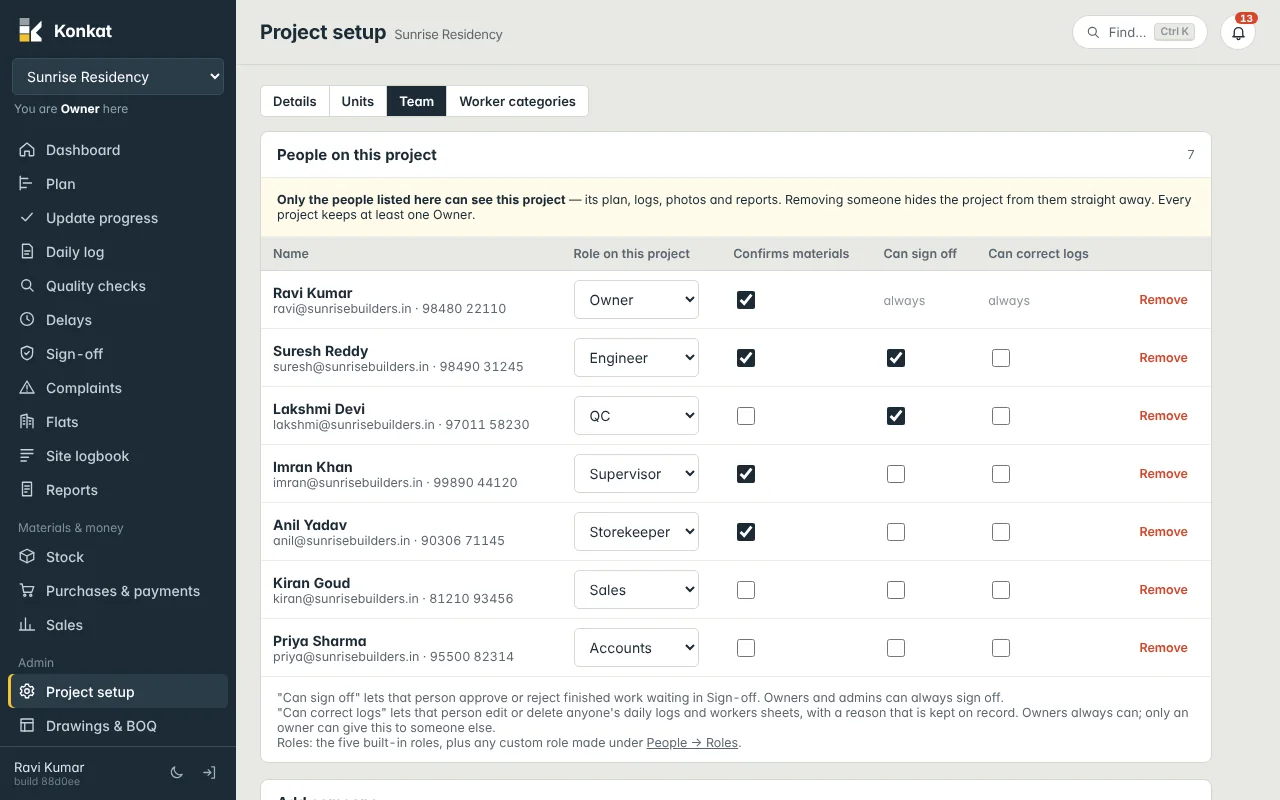Open Daily log document icon
The height and width of the screenshot is (800, 1280).
pyautogui.click(x=27, y=252)
